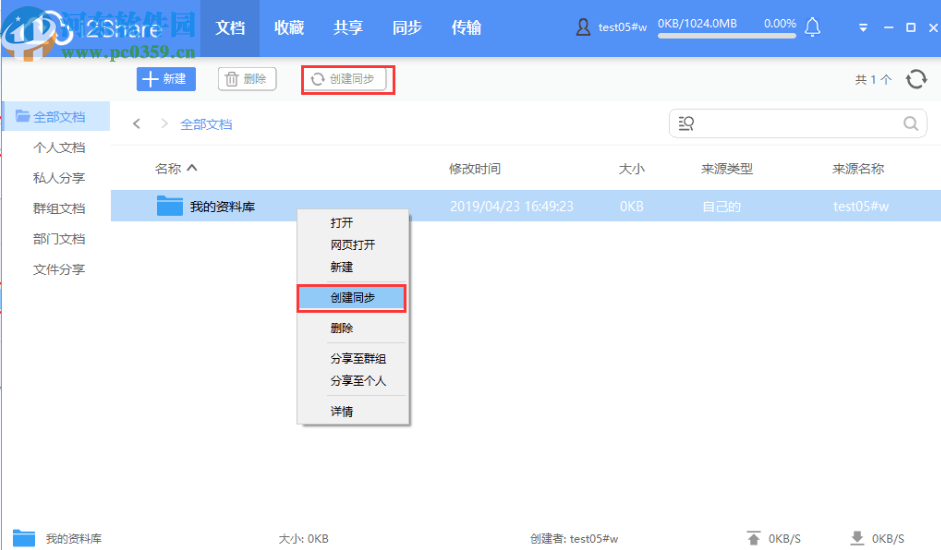Open the notification bell
Image resolution: width=941 pixels, height=550 pixels.
tap(812, 27)
